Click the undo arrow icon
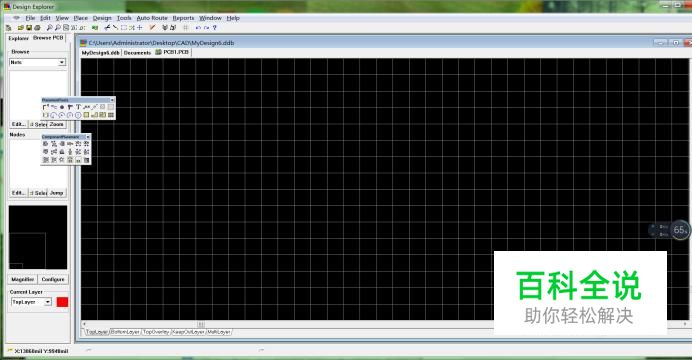The width and height of the screenshot is (692, 360). click(199, 28)
